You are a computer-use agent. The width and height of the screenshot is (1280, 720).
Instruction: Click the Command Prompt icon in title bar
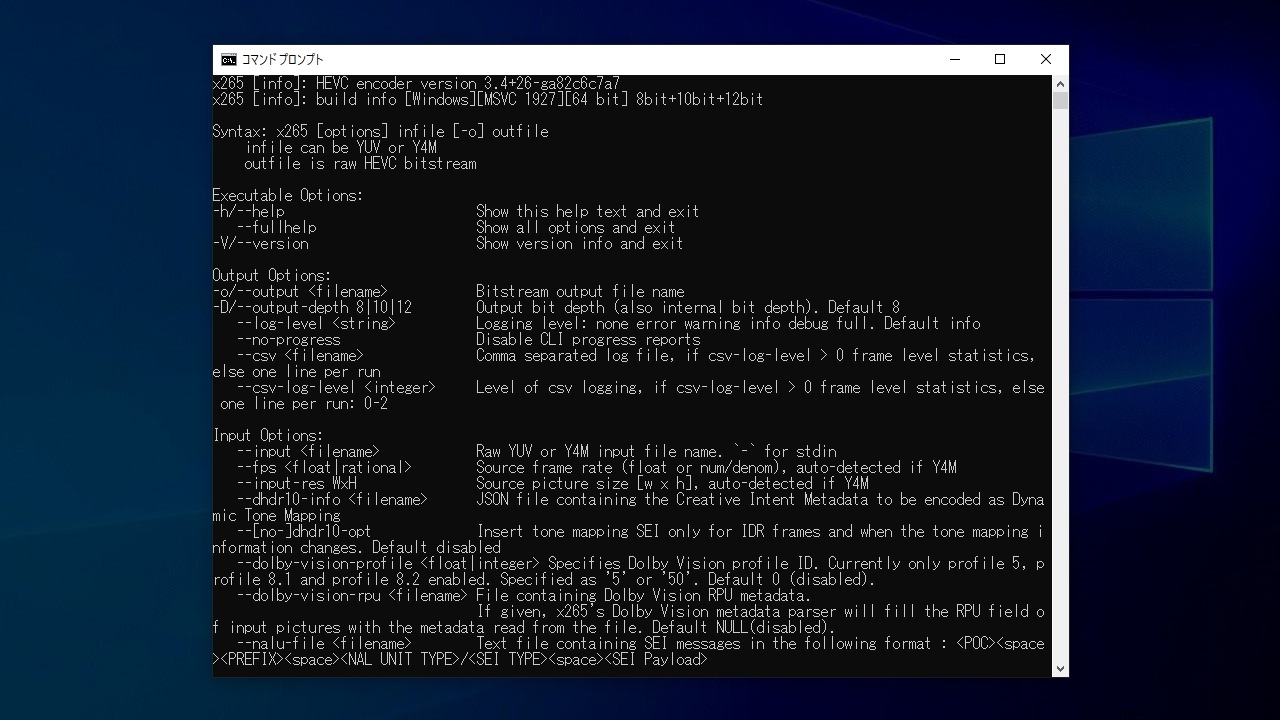click(229, 59)
